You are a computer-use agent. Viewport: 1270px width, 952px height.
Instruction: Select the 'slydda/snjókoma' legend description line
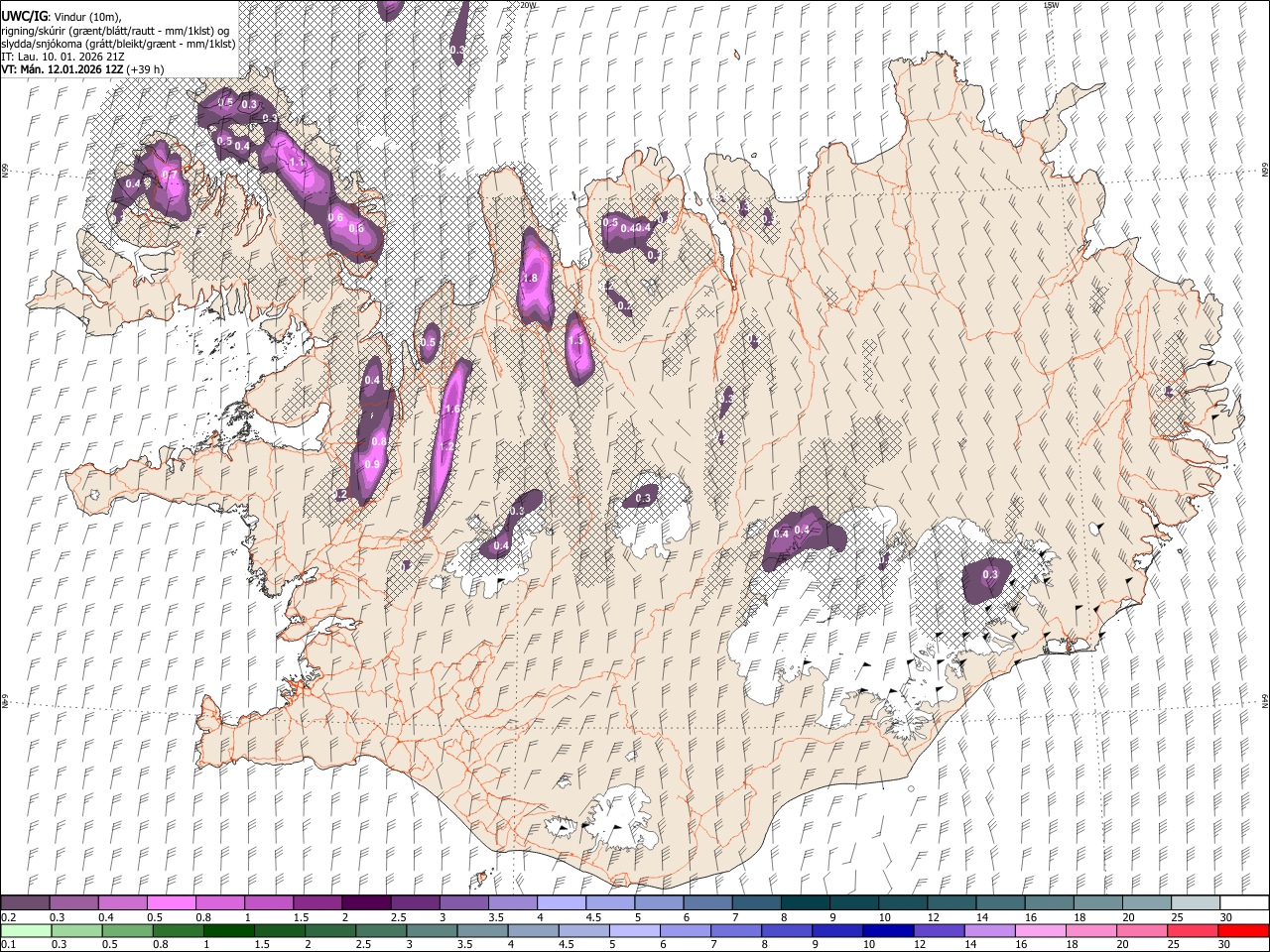tap(118, 44)
